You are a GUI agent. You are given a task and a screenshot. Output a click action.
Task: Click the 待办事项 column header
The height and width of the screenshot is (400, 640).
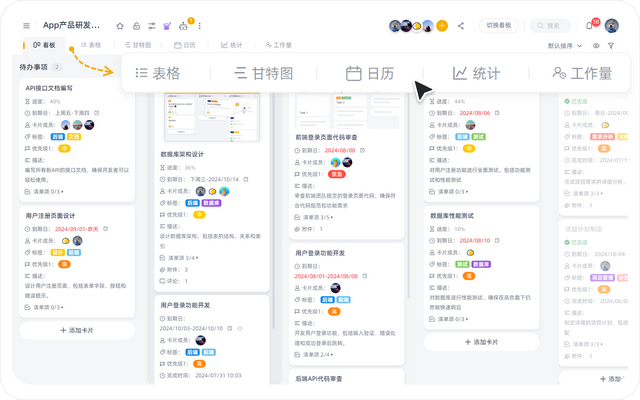34,67
